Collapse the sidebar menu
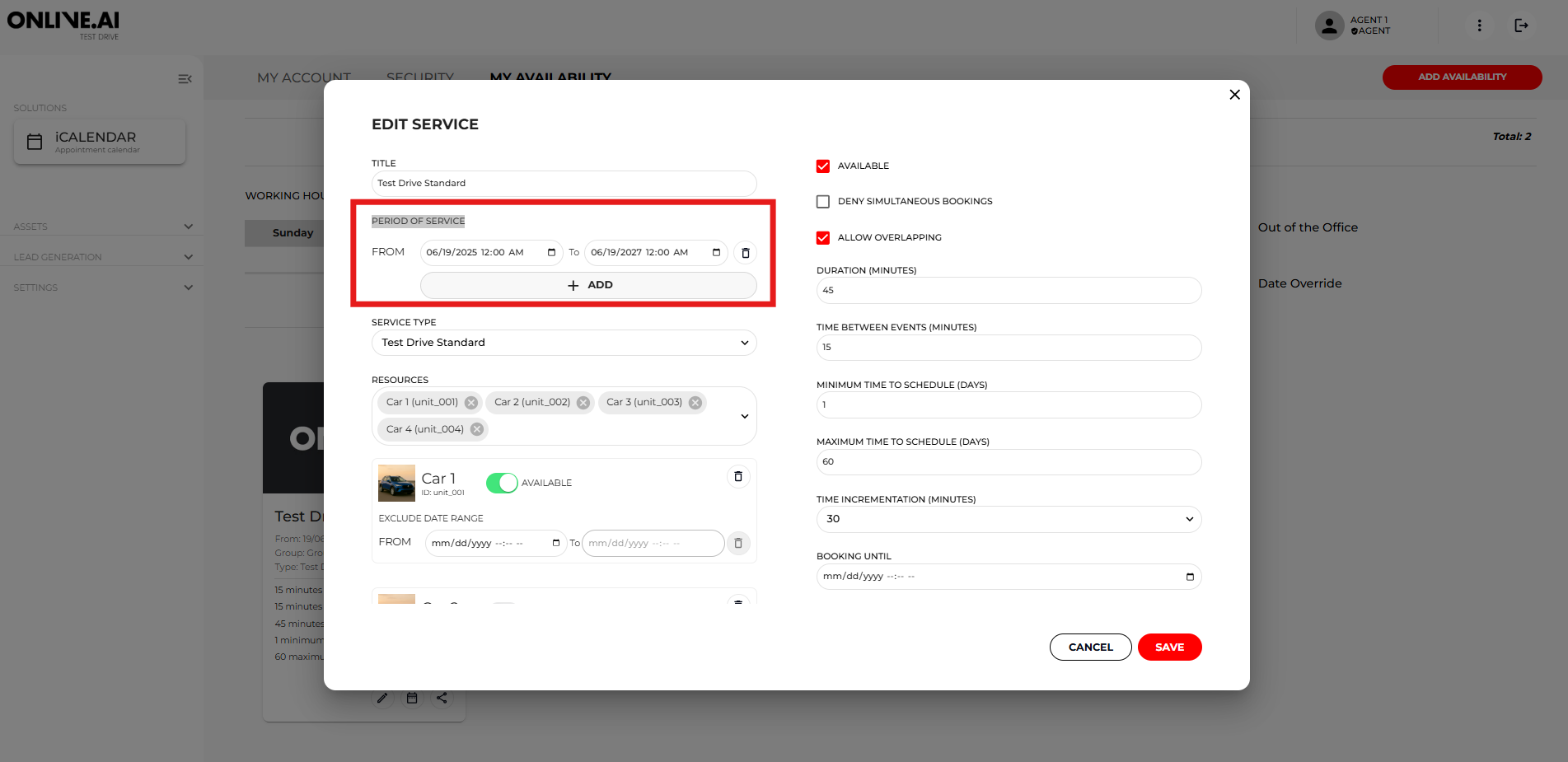1568x762 pixels. coord(185,79)
